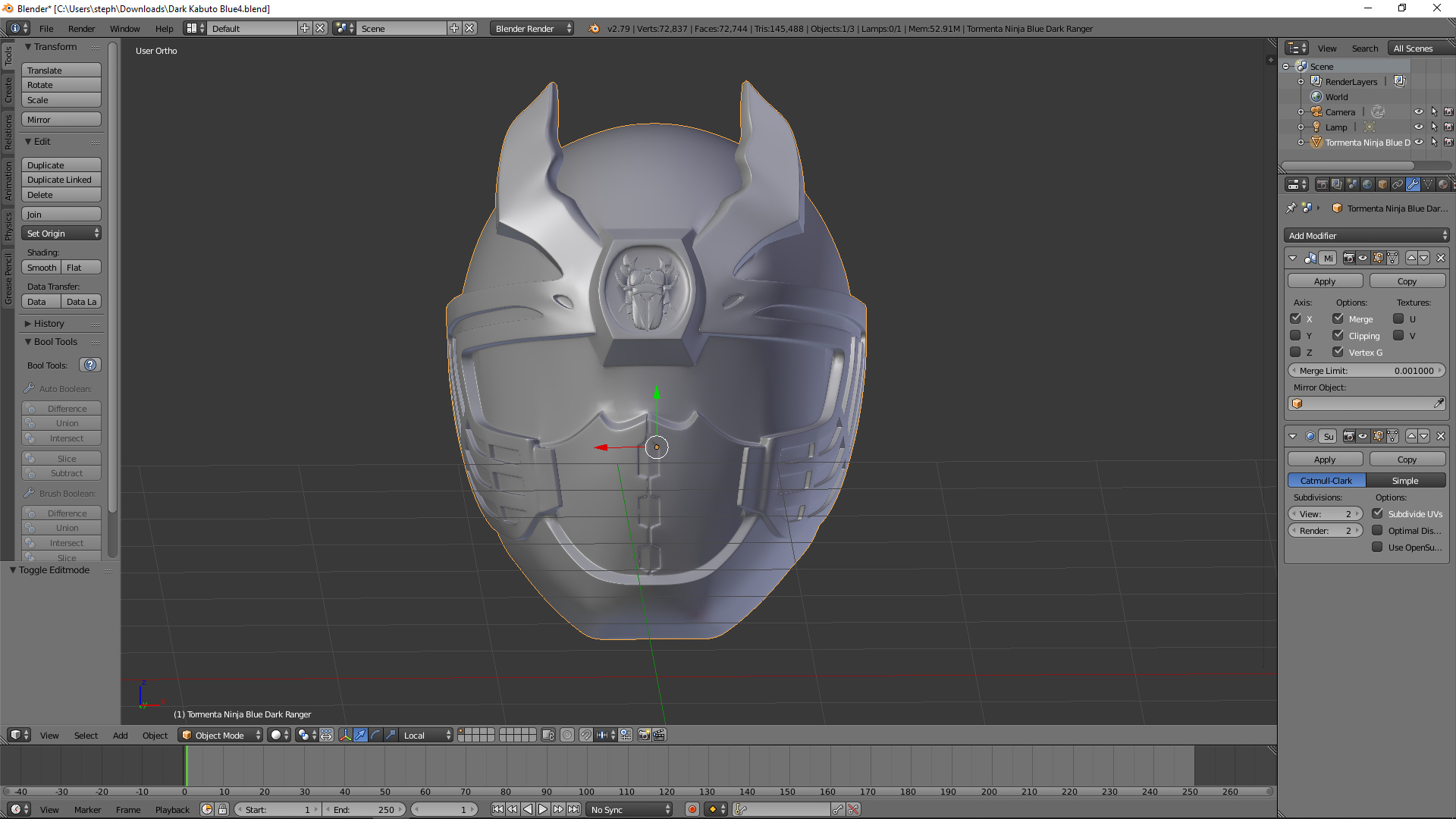Viewport: 1456px width, 819px height.
Task: Click the Duplicate Linked button
Action: coord(61,180)
